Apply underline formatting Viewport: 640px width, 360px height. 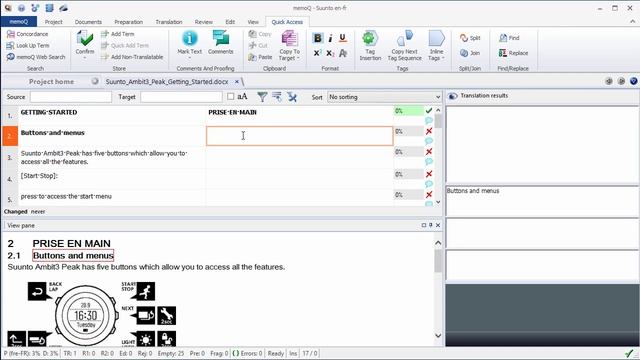(x=343, y=38)
